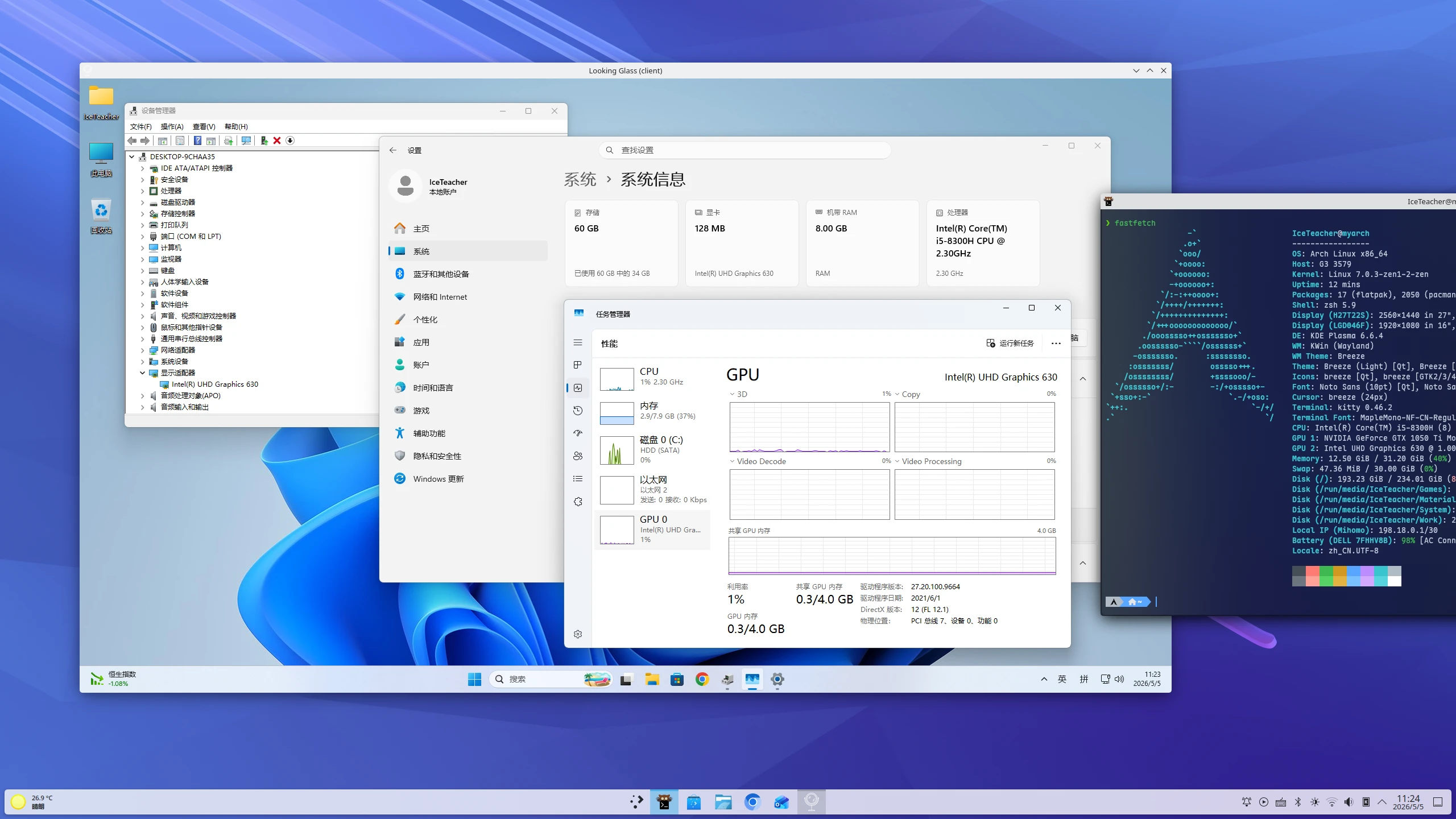Open the 存储 60 GB card in Settings
The height and width of the screenshot is (819, 1456).
click(622, 243)
